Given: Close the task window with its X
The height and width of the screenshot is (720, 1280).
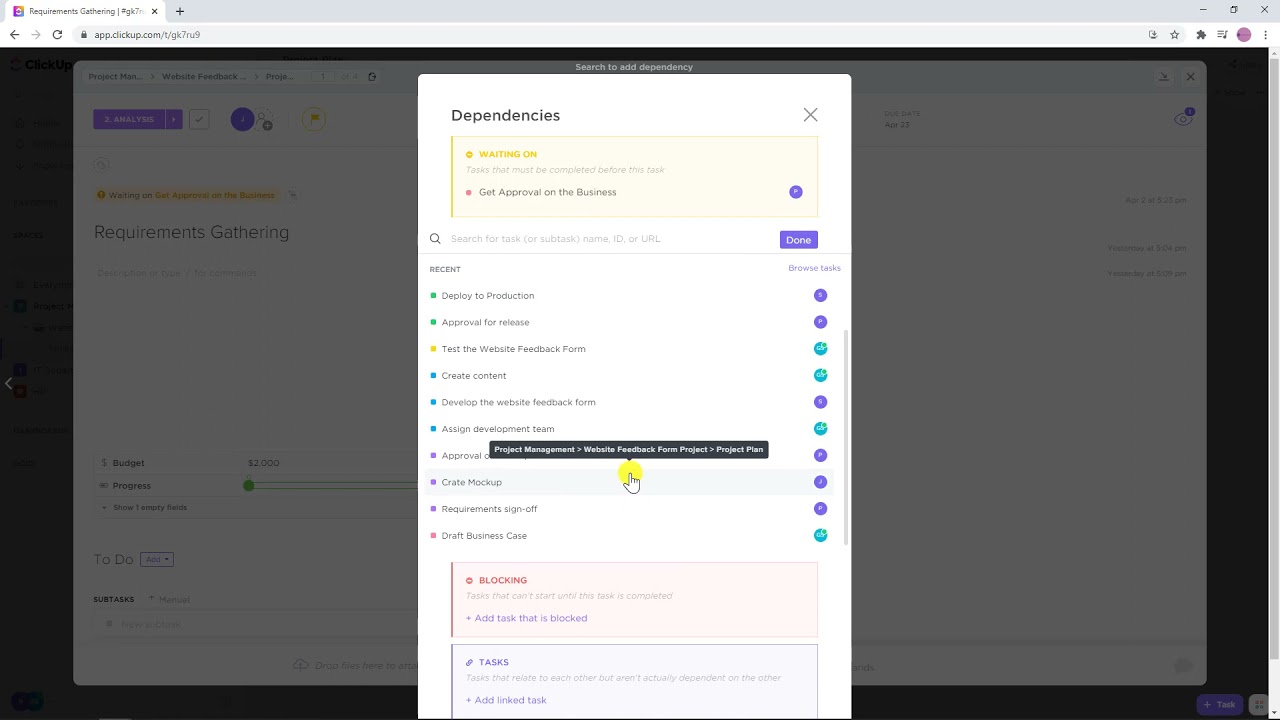Looking at the screenshot, I should pyautogui.click(x=1190, y=76).
